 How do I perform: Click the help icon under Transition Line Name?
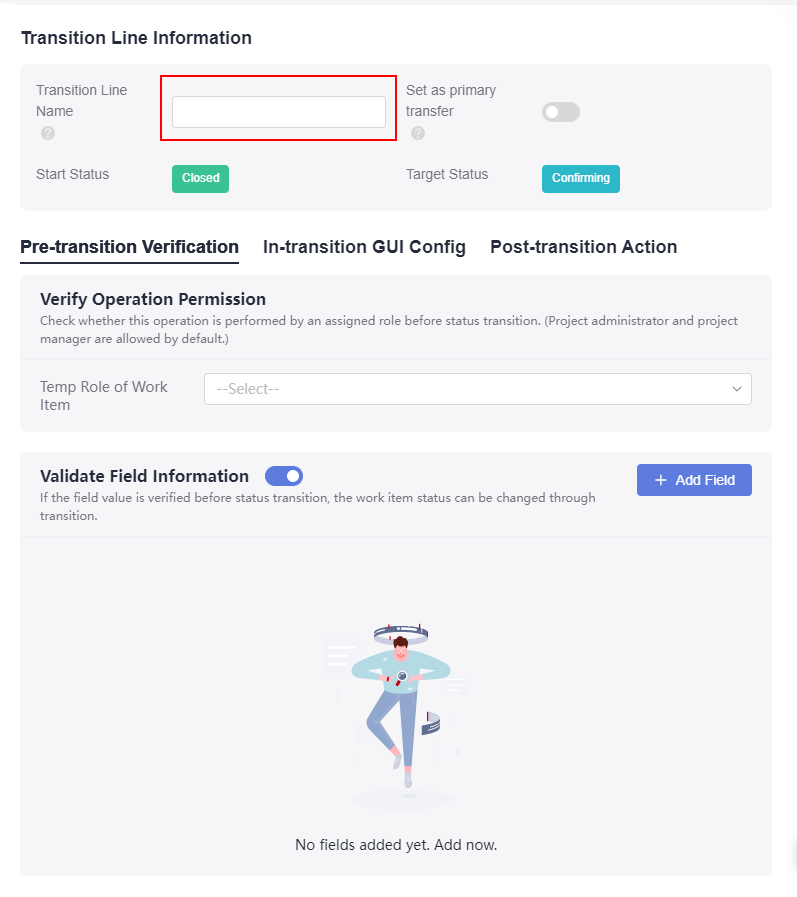48,133
